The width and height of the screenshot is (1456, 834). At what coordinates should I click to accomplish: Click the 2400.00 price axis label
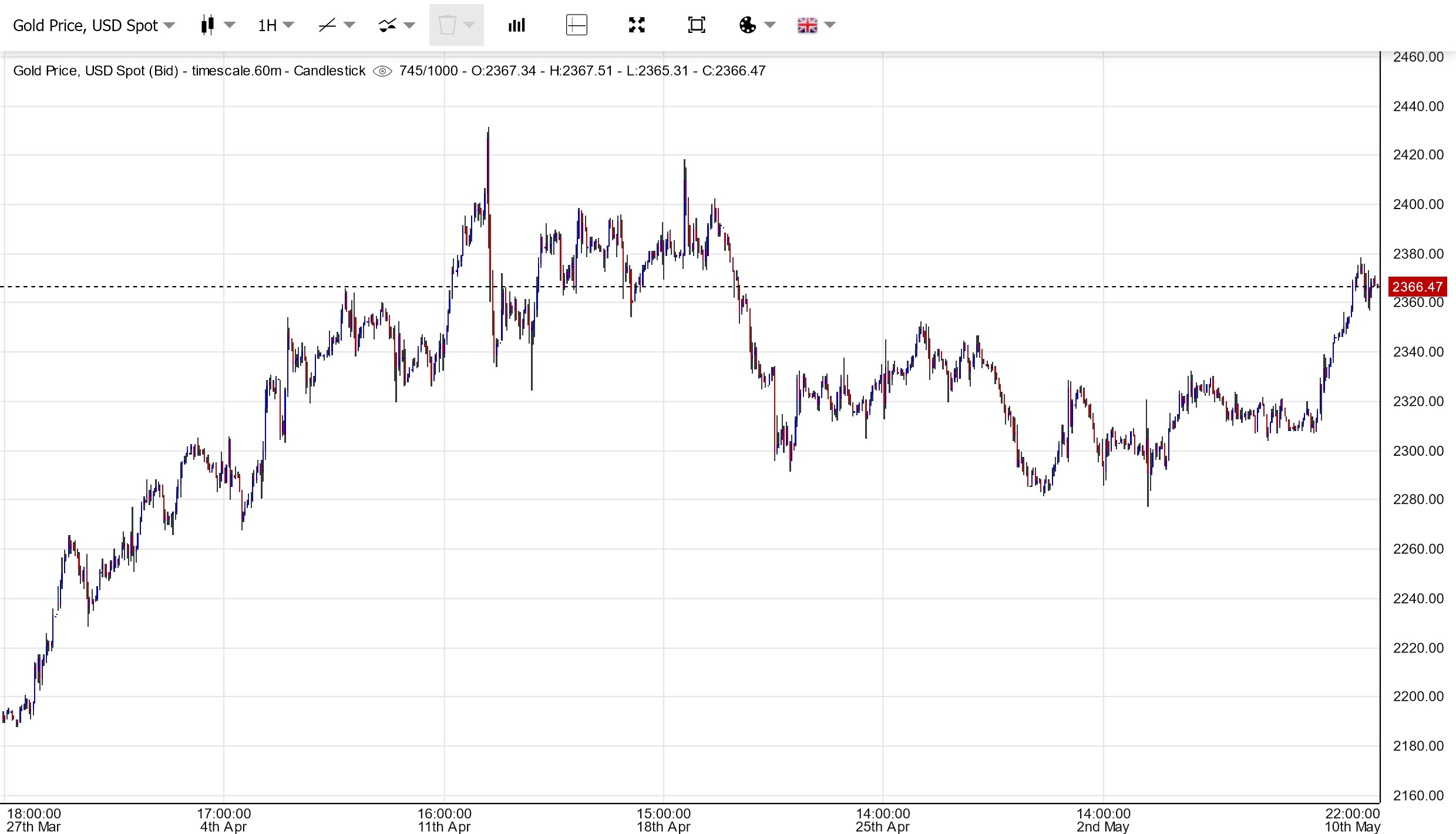[1417, 204]
